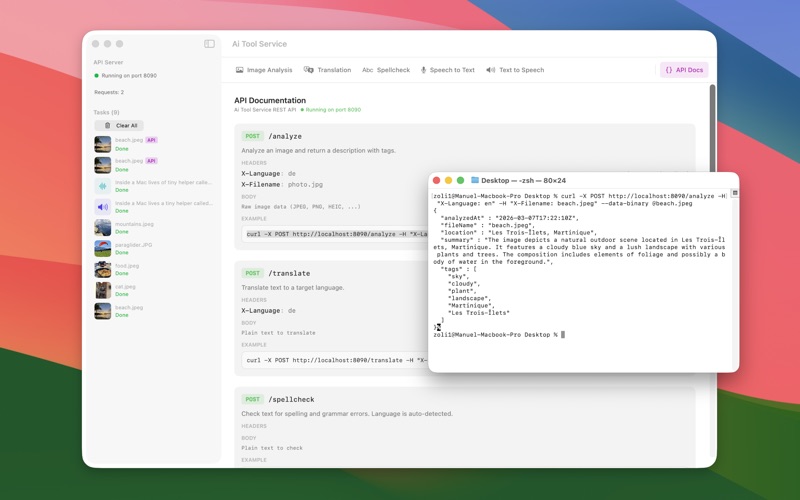Click the 'Requests: 2' sidebar text

point(109,92)
